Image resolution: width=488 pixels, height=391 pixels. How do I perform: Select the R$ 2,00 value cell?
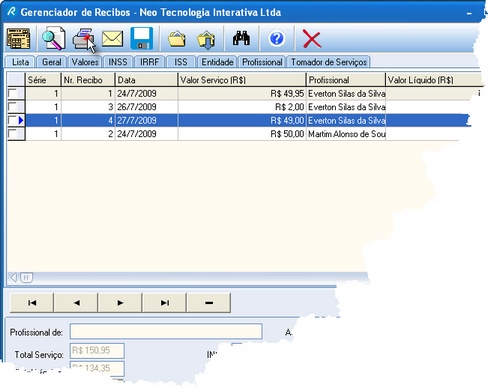point(242,107)
